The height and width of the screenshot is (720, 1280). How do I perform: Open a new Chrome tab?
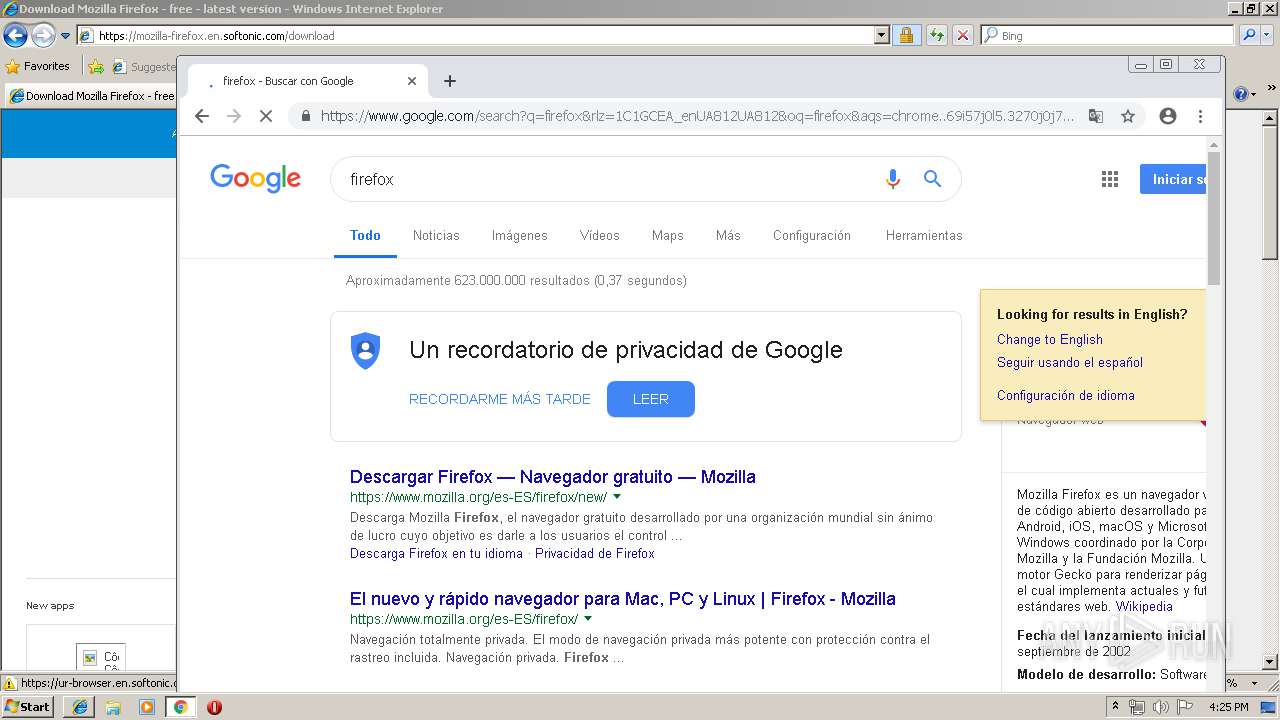tap(450, 81)
